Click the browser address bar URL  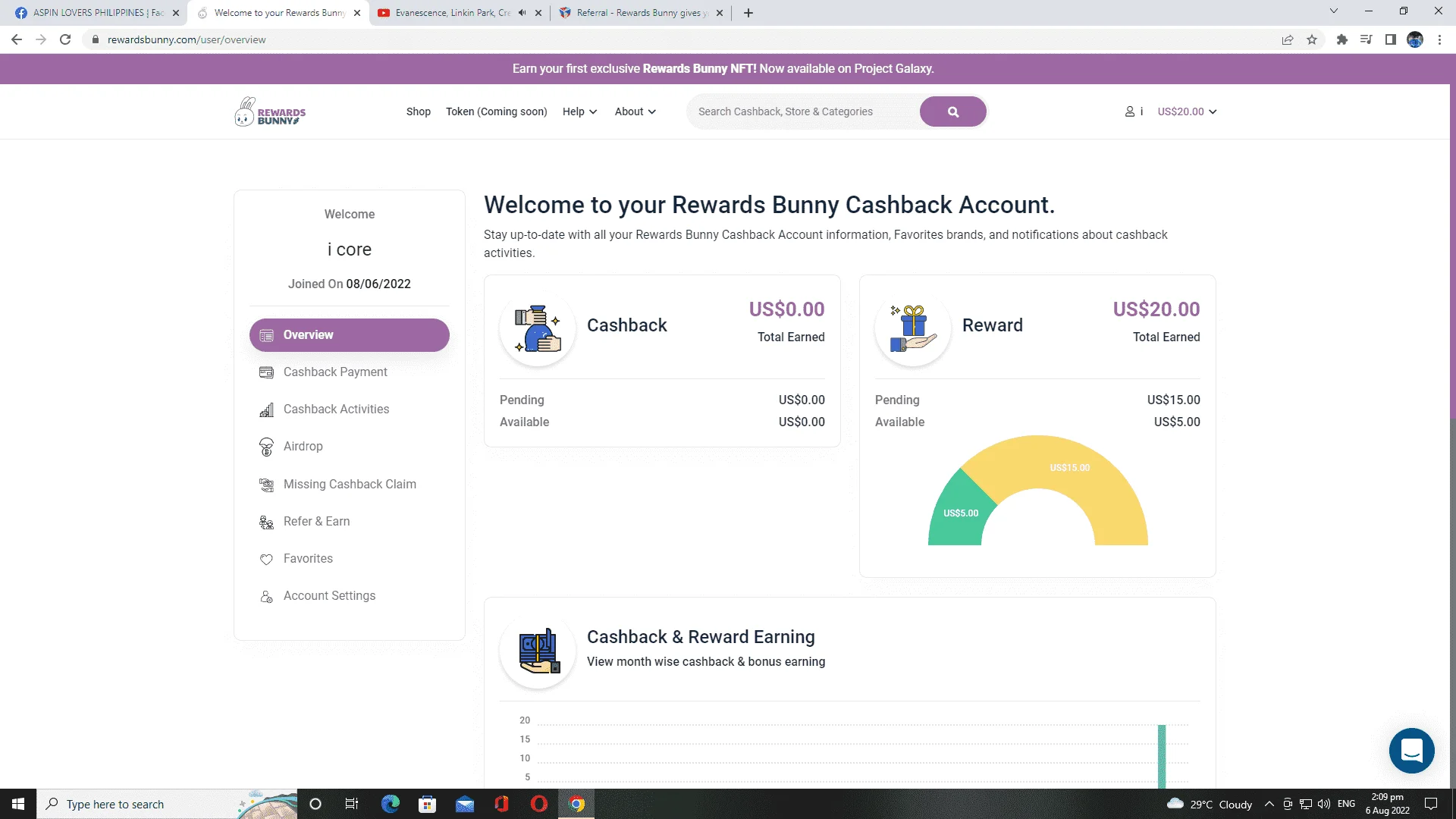(x=187, y=39)
